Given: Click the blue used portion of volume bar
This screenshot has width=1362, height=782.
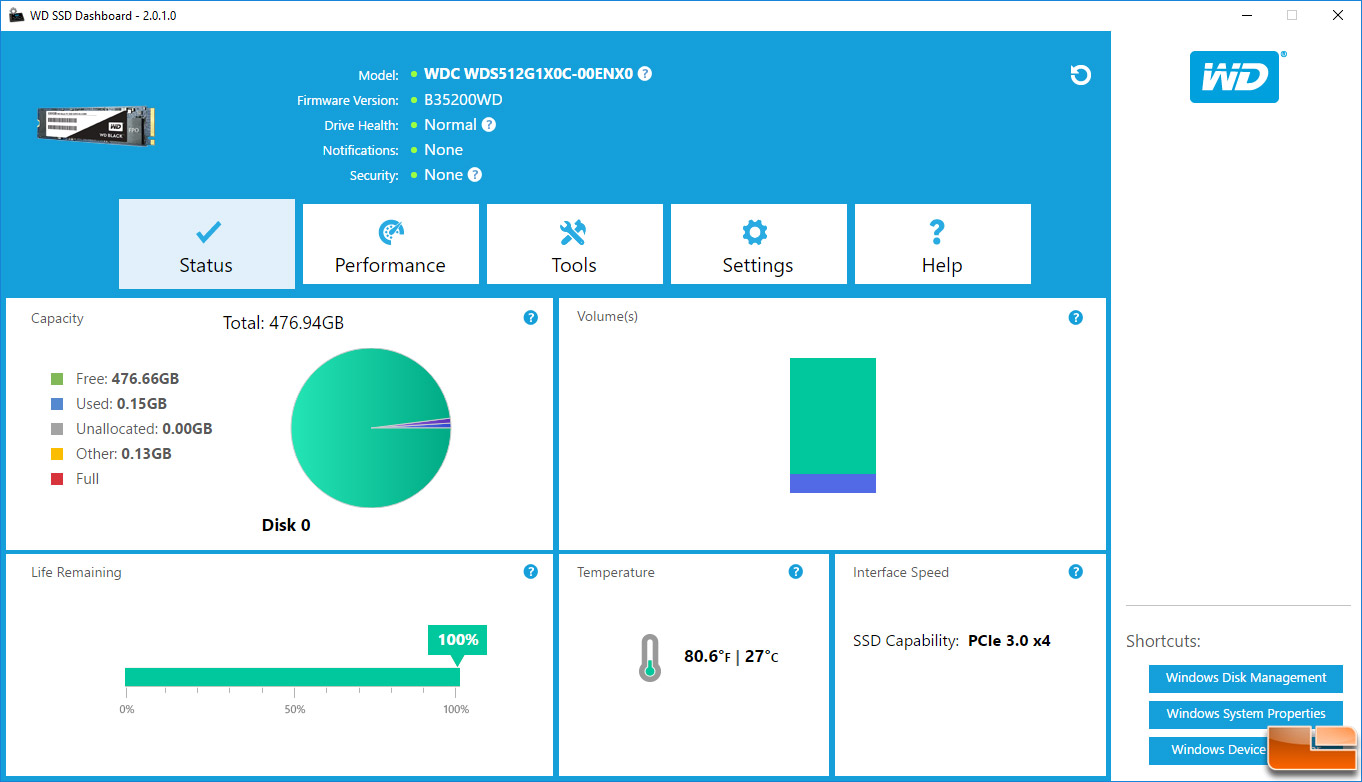Looking at the screenshot, I should [833, 483].
